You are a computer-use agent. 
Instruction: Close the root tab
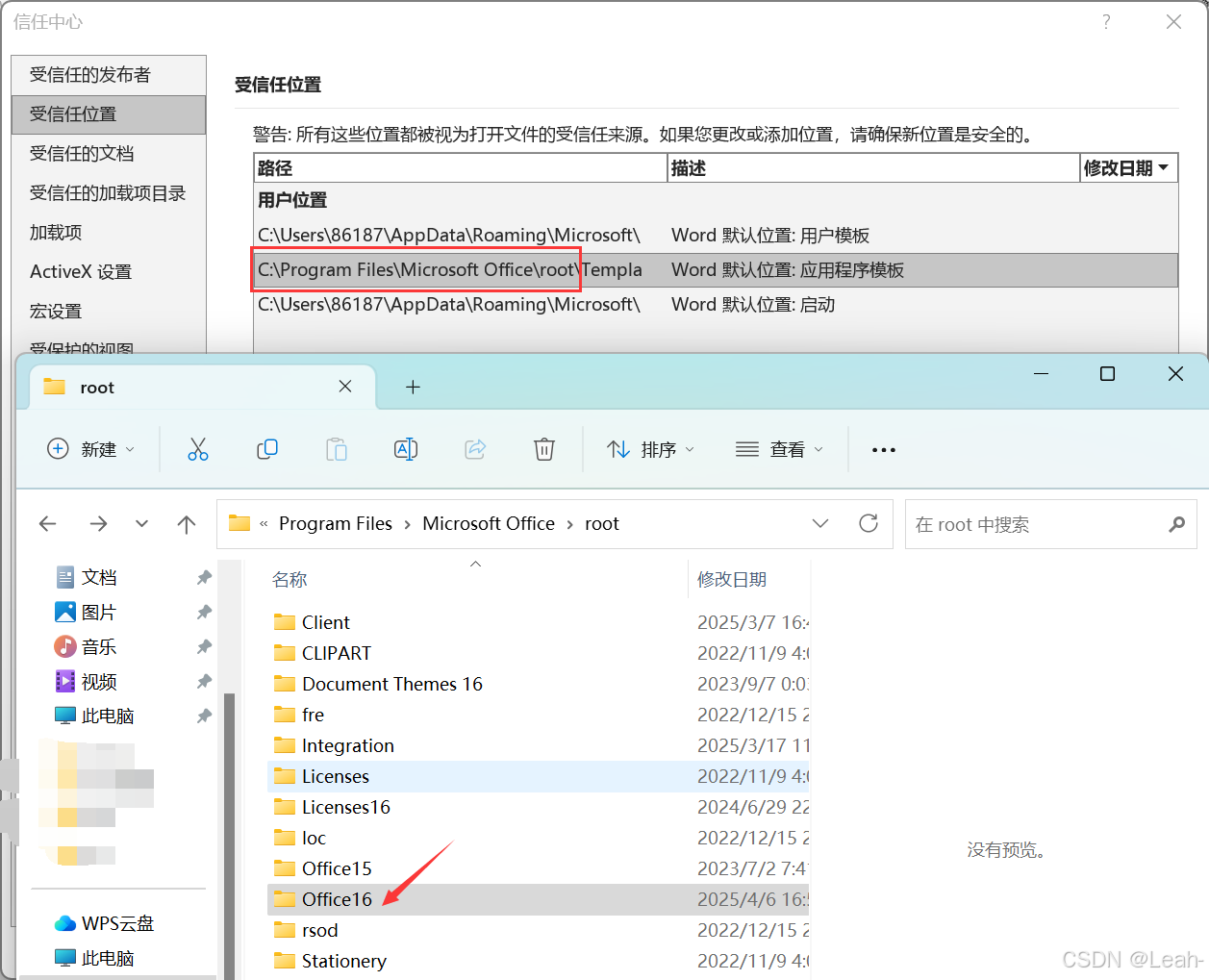pos(345,386)
